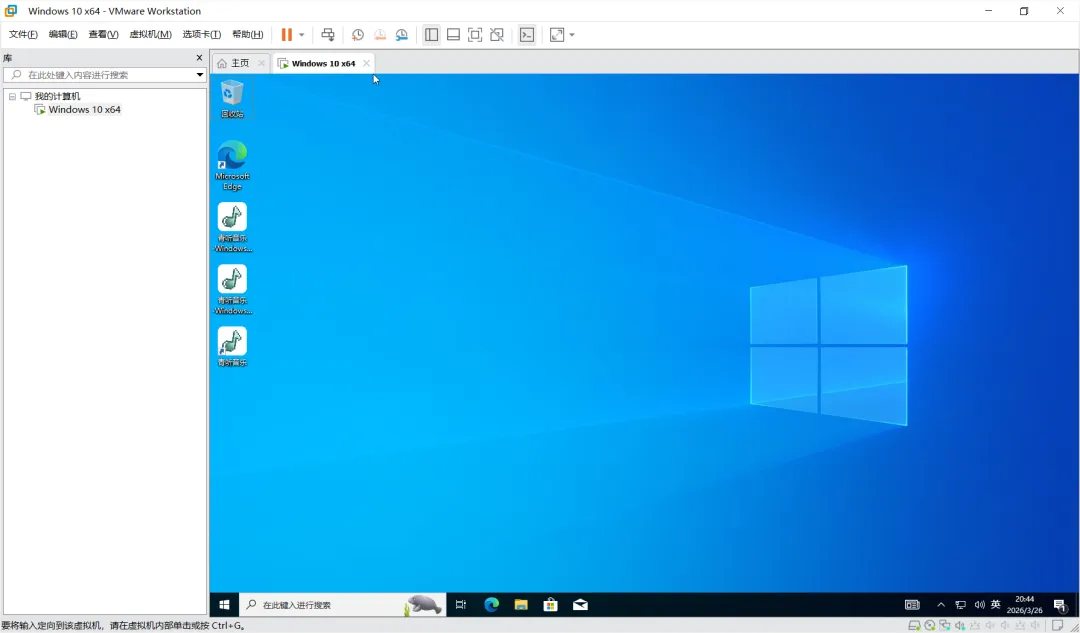Open the 编辑(E) menu
The height and width of the screenshot is (633, 1080).
pos(63,34)
